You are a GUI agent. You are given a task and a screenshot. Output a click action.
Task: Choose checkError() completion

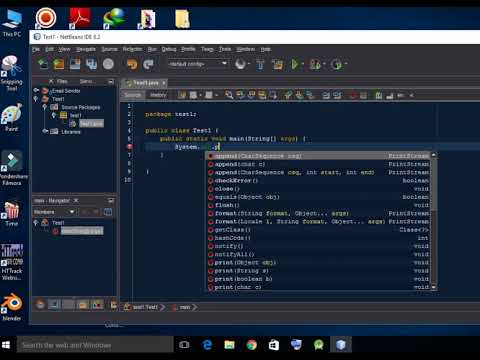coord(318,180)
